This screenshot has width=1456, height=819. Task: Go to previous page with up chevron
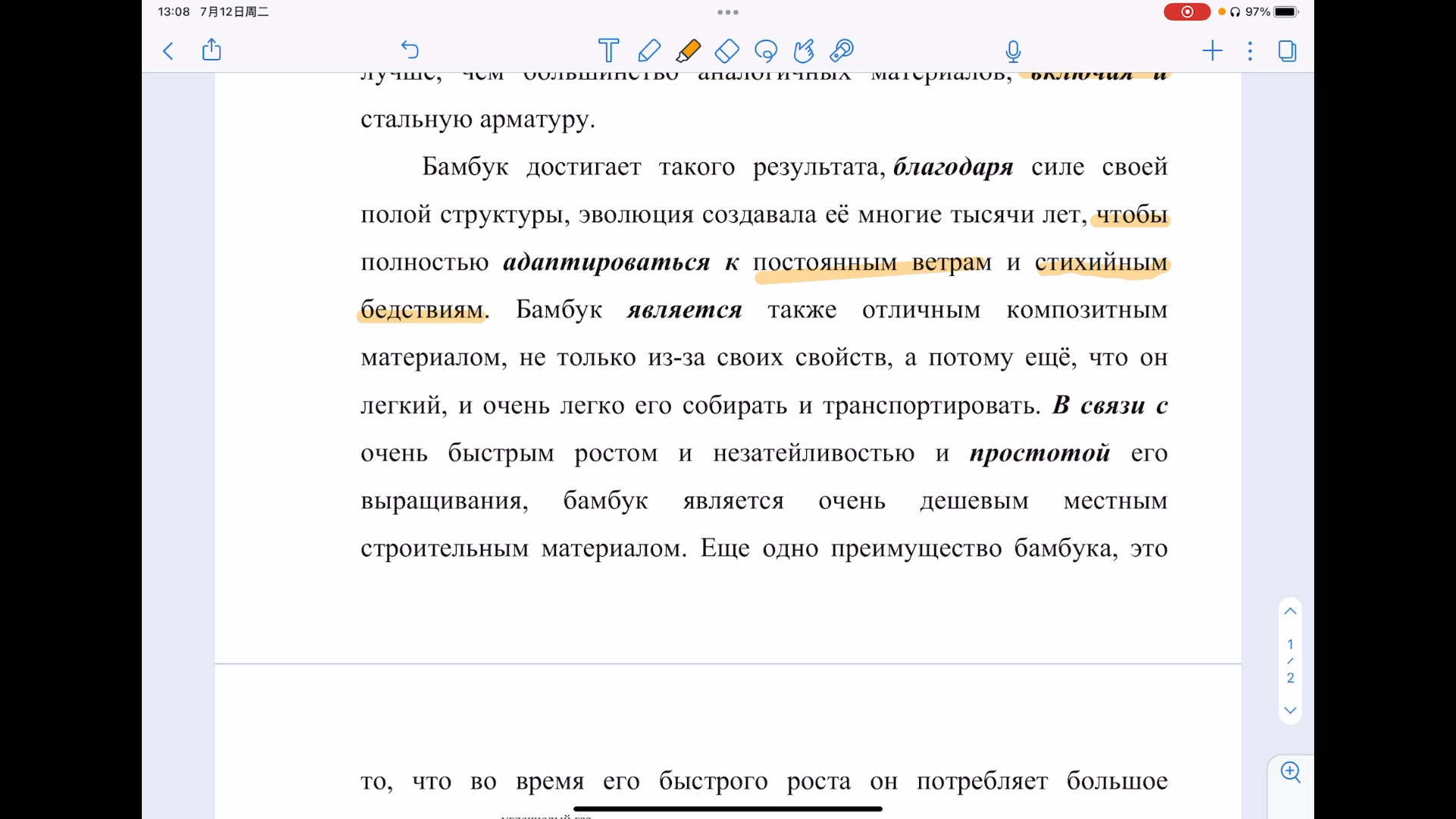1290,611
